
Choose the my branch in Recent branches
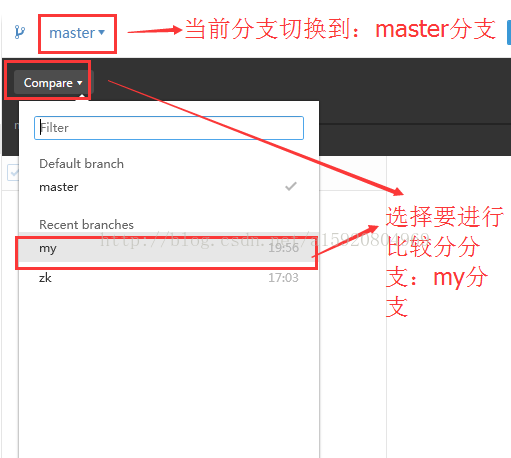tap(169, 248)
